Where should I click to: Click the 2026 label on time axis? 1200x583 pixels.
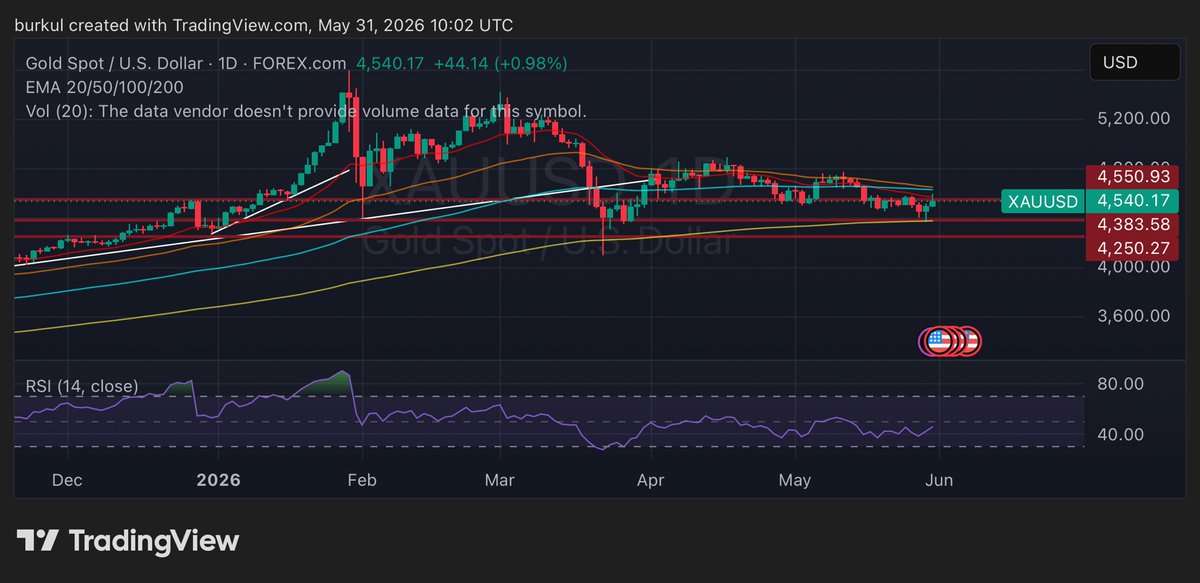tap(219, 480)
